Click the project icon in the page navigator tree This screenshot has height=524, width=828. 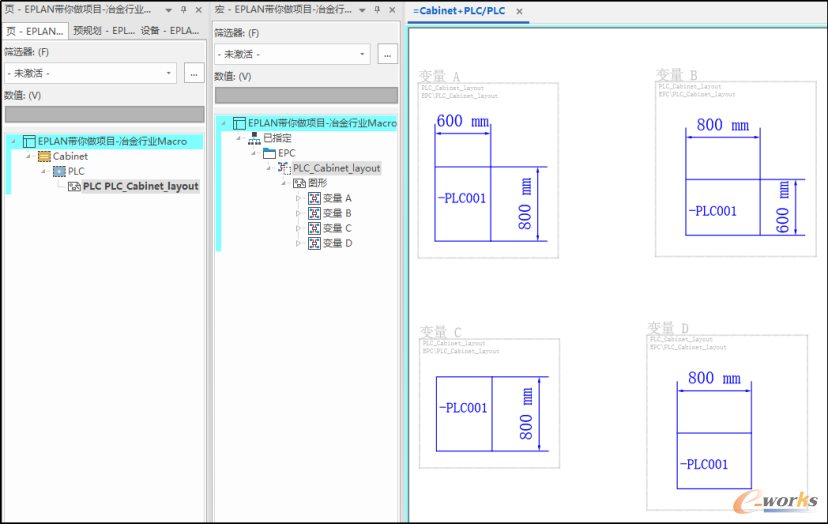point(29,142)
